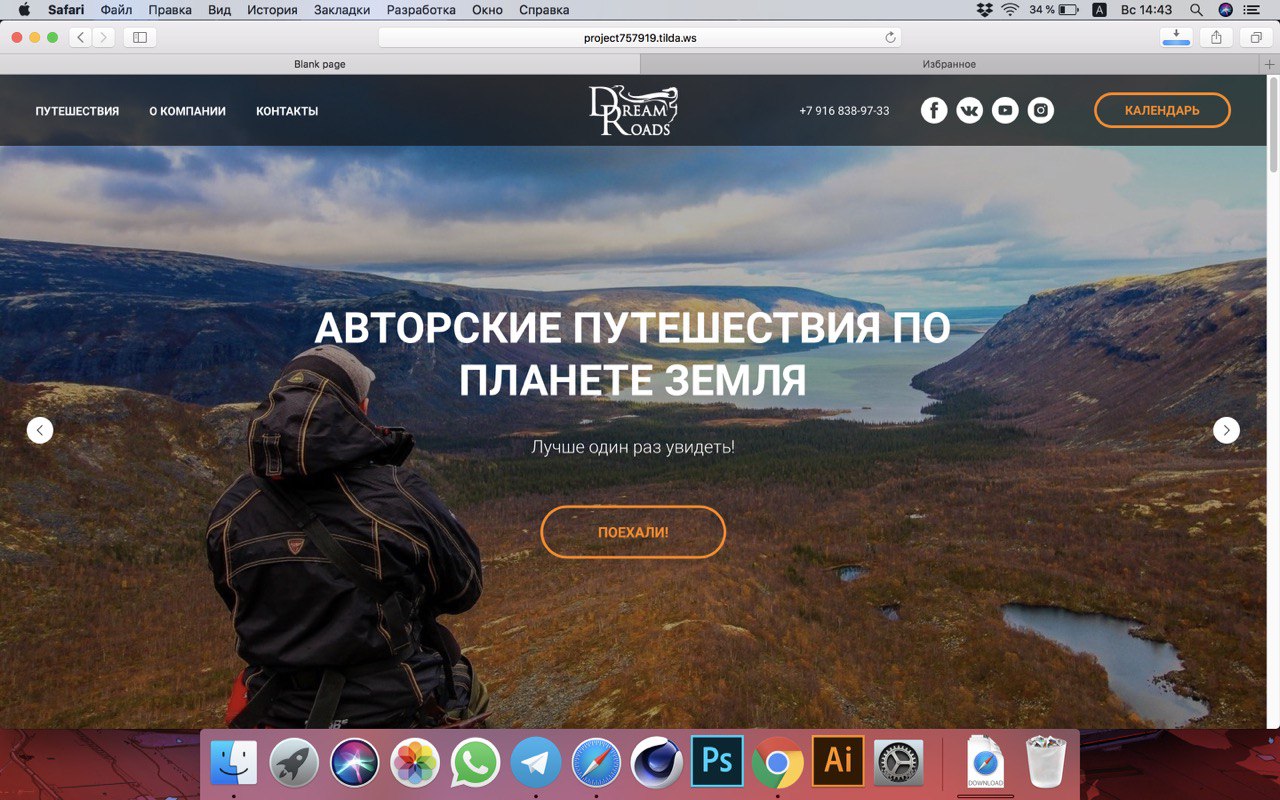Click the page vertical scrollbar thumb

[1273, 123]
